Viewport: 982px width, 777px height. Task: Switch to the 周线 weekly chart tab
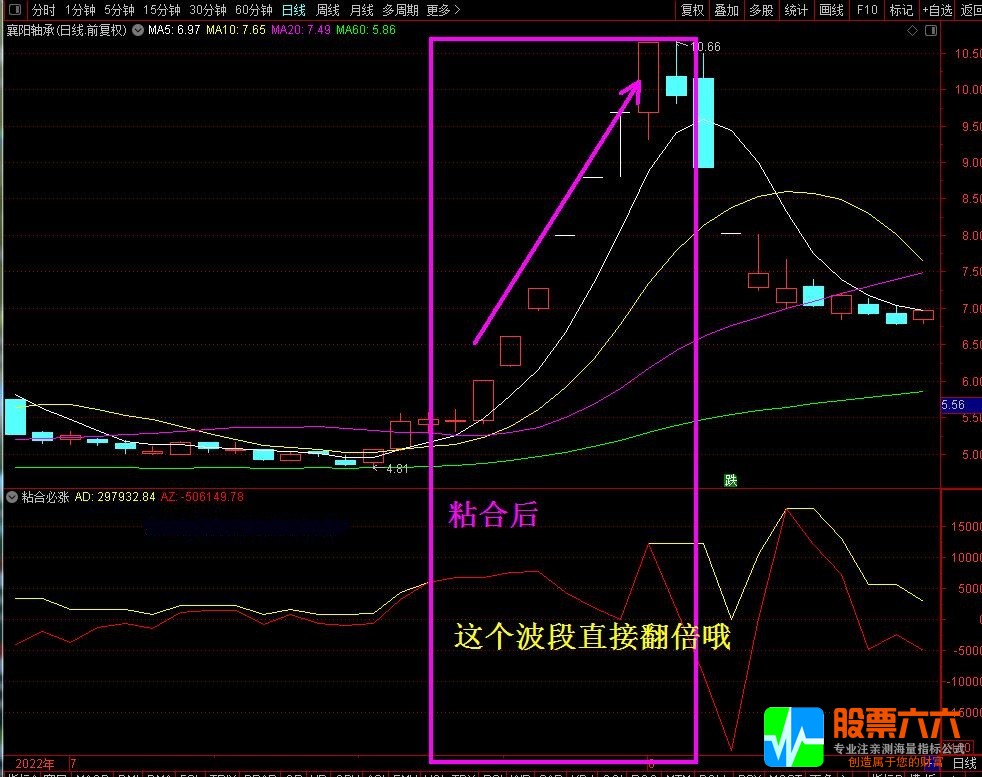327,10
